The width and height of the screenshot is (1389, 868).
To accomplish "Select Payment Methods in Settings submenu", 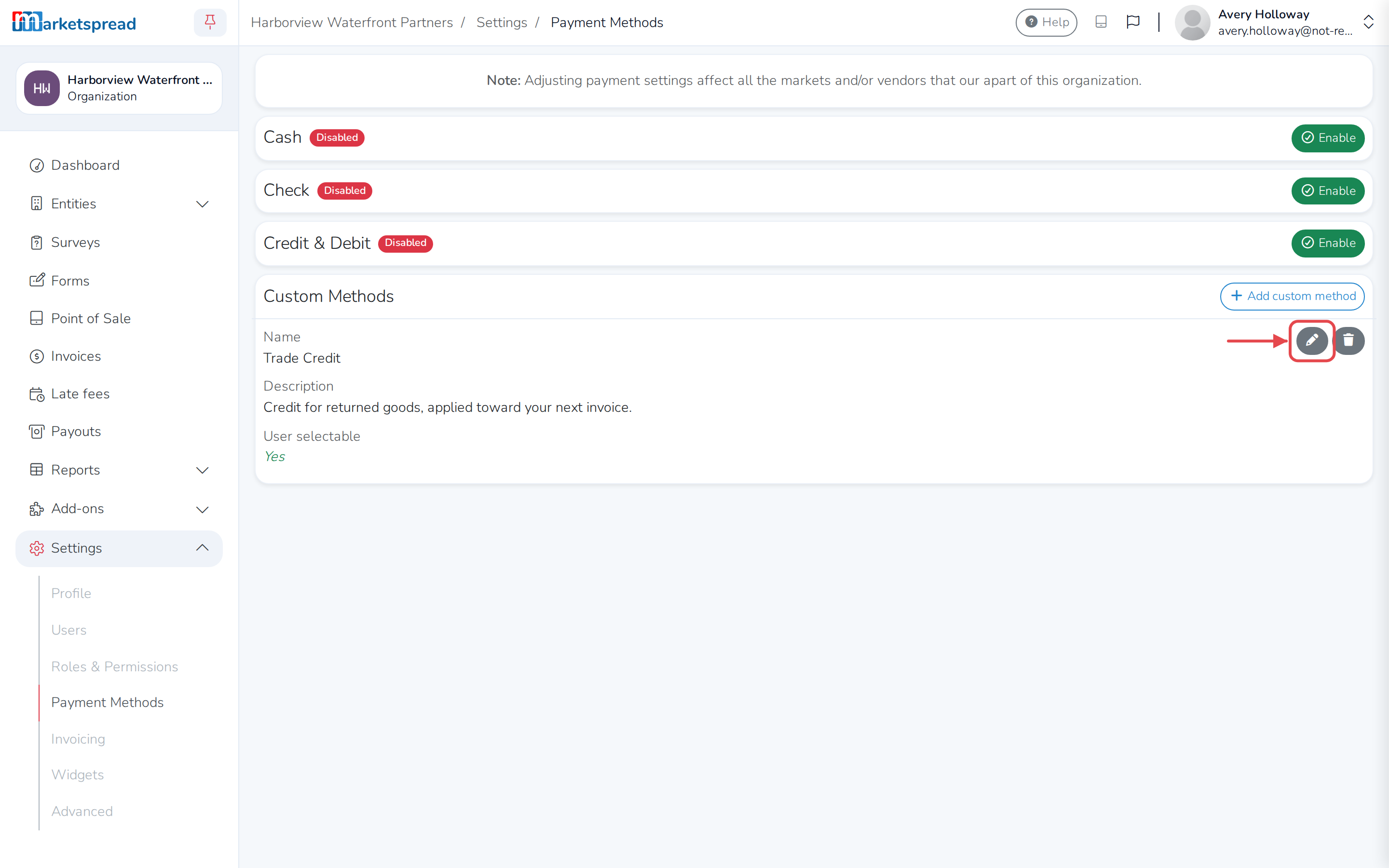I will (x=108, y=703).
